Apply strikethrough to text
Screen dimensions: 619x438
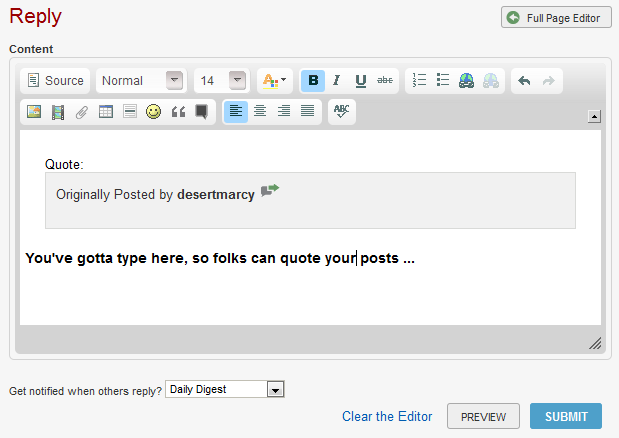(x=385, y=81)
